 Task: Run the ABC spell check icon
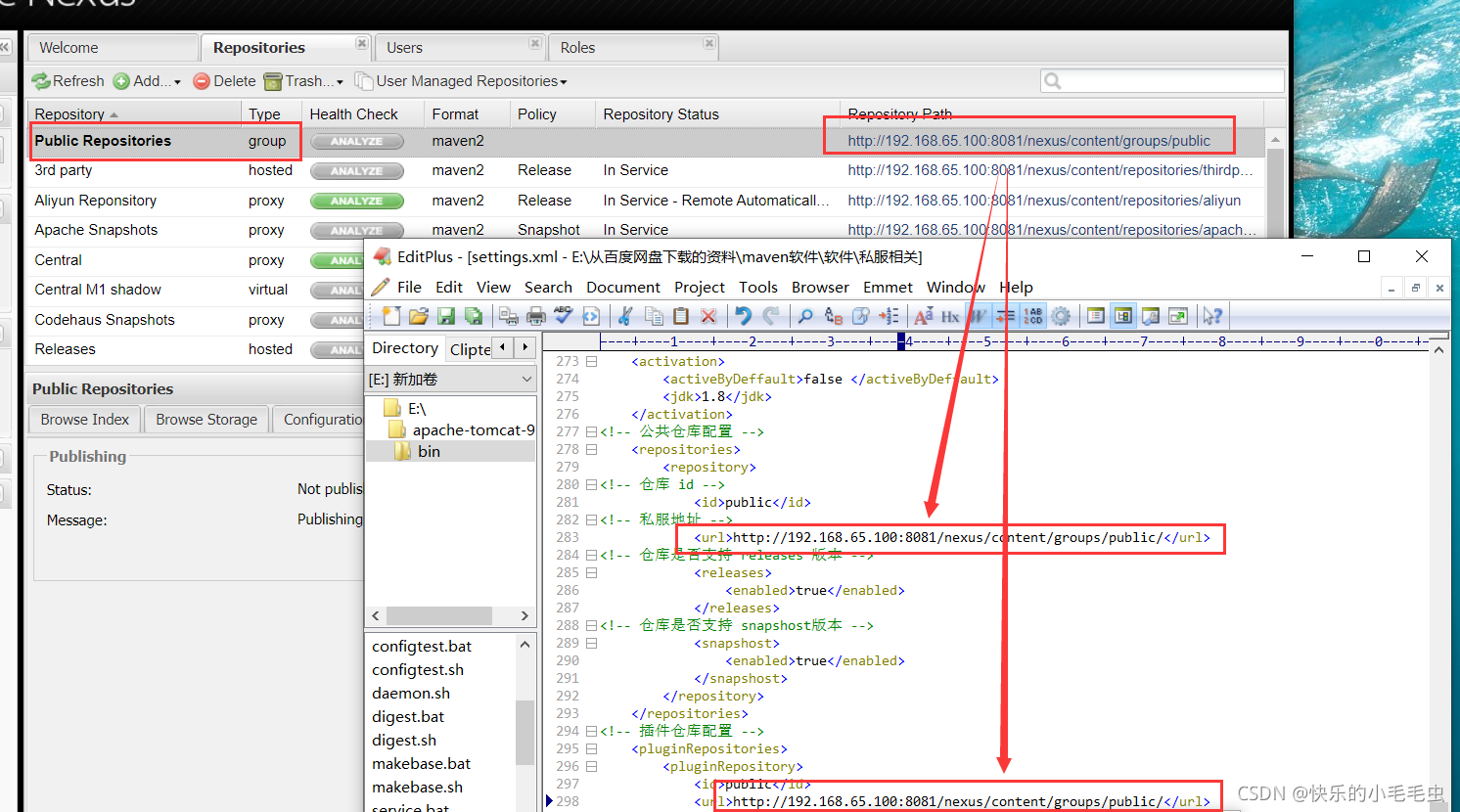click(564, 316)
